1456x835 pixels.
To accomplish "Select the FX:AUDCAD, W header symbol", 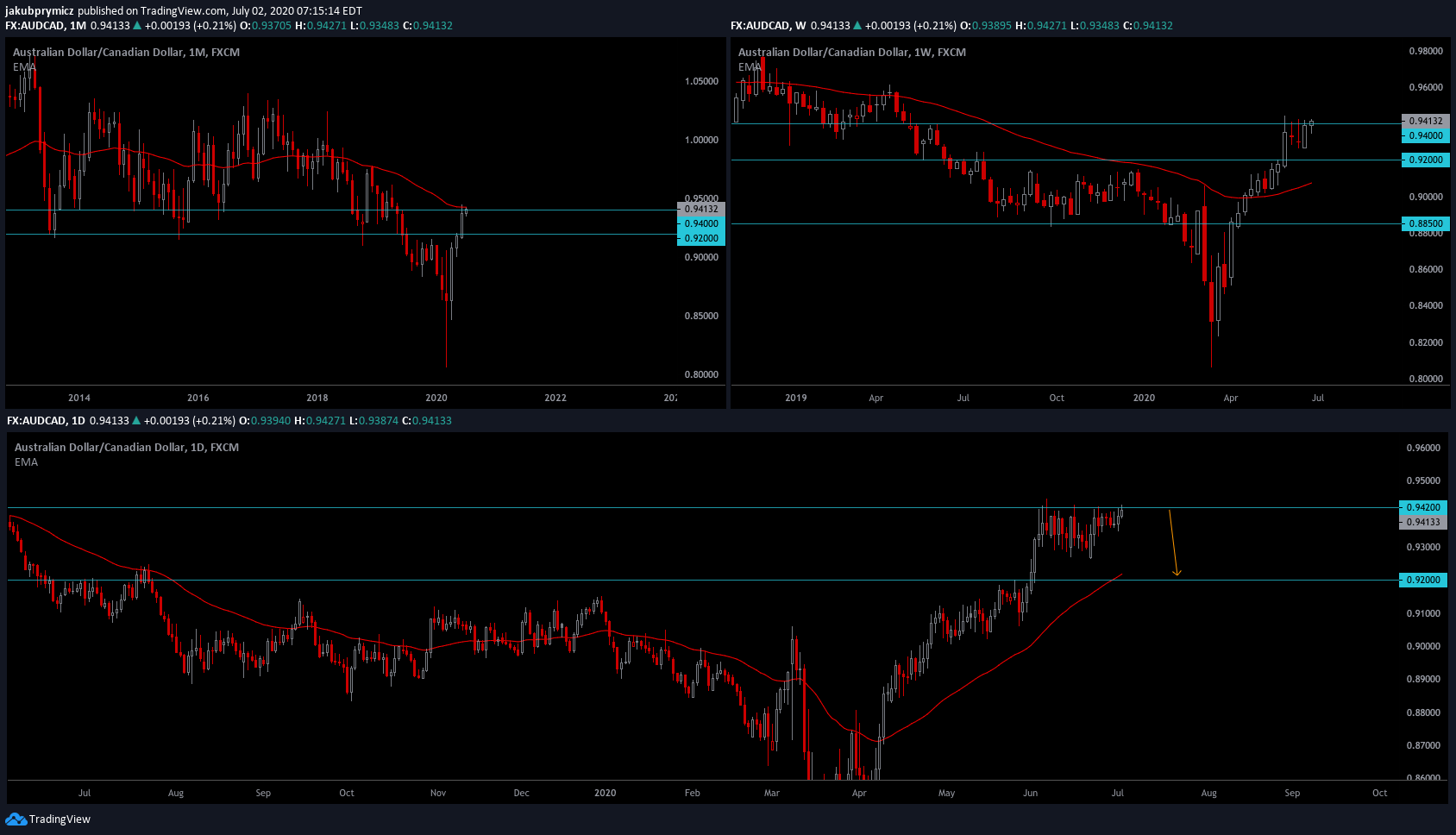I will tap(768, 26).
